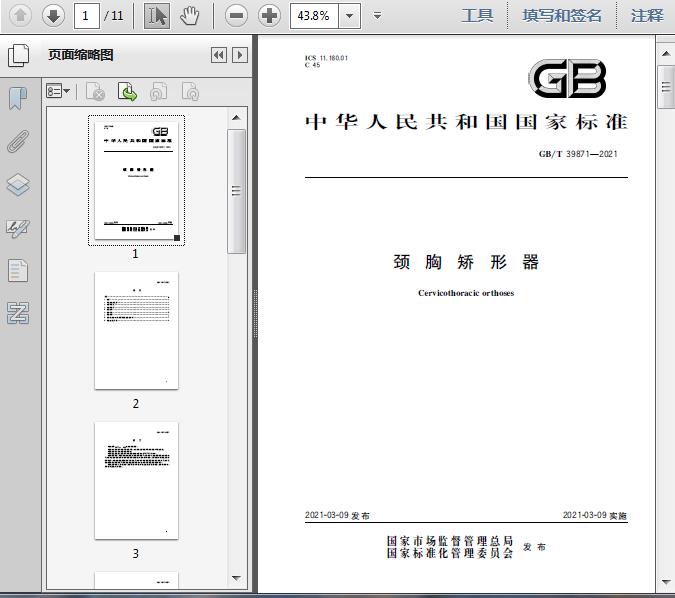Click the extract pages green arrow icon
675x598 pixels.
[127, 91]
